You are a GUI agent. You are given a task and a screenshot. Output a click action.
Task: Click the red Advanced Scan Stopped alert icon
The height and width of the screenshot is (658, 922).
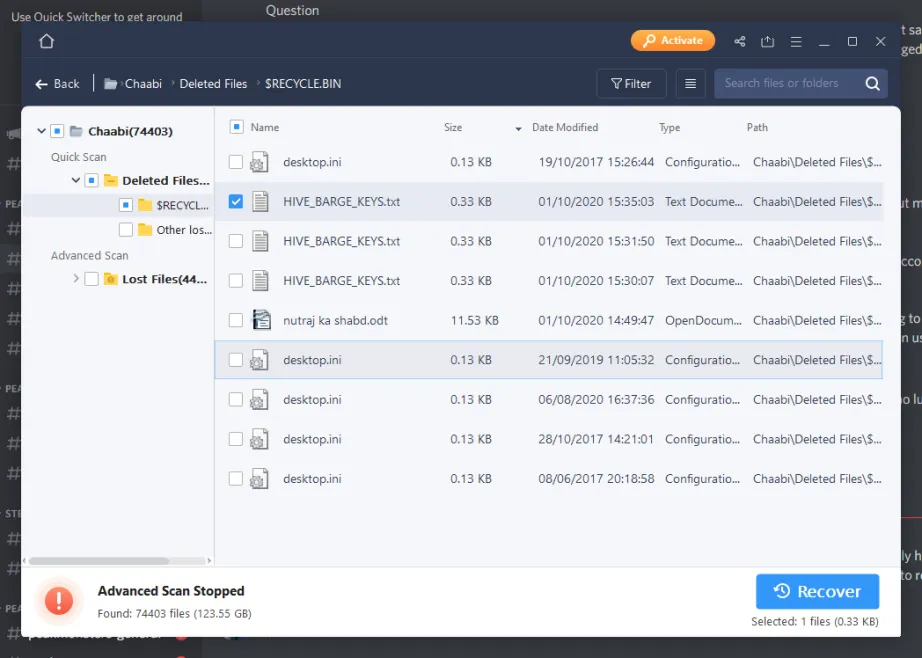click(x=59, y=600)
